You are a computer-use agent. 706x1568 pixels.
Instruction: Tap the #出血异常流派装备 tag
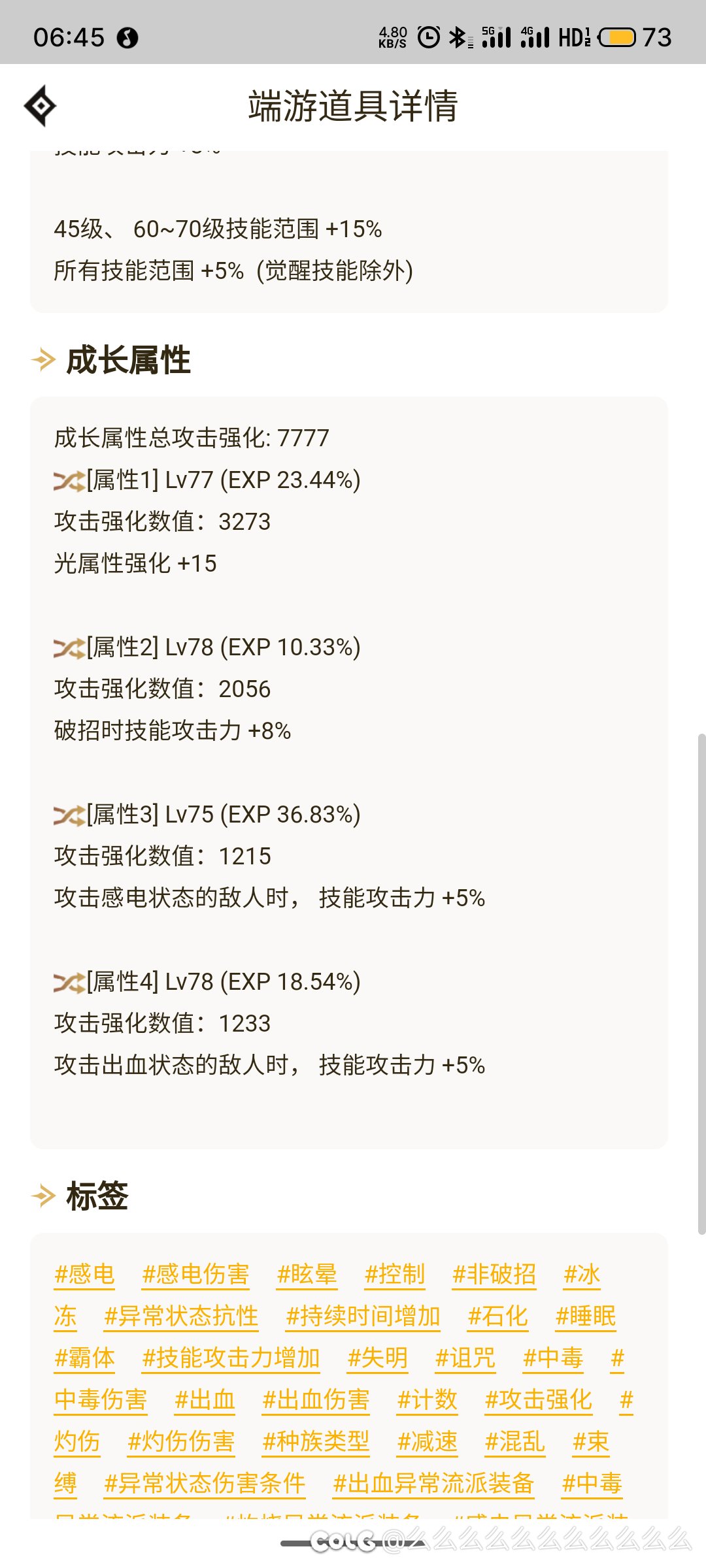tap(433, 1484)
